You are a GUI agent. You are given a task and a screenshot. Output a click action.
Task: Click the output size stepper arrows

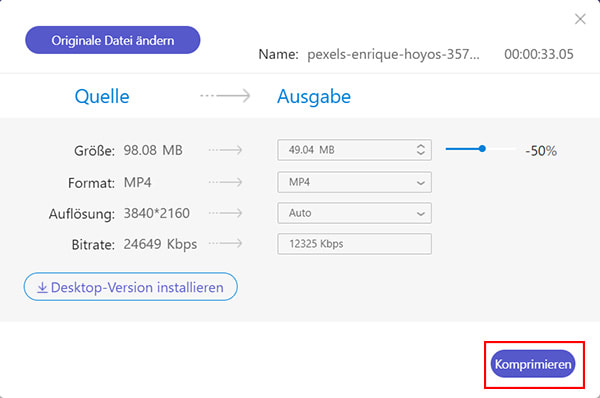[x=421, y=150]
